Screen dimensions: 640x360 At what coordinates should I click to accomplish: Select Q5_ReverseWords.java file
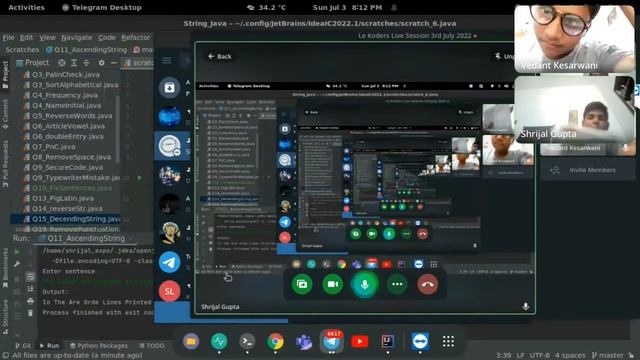(72, 116)
